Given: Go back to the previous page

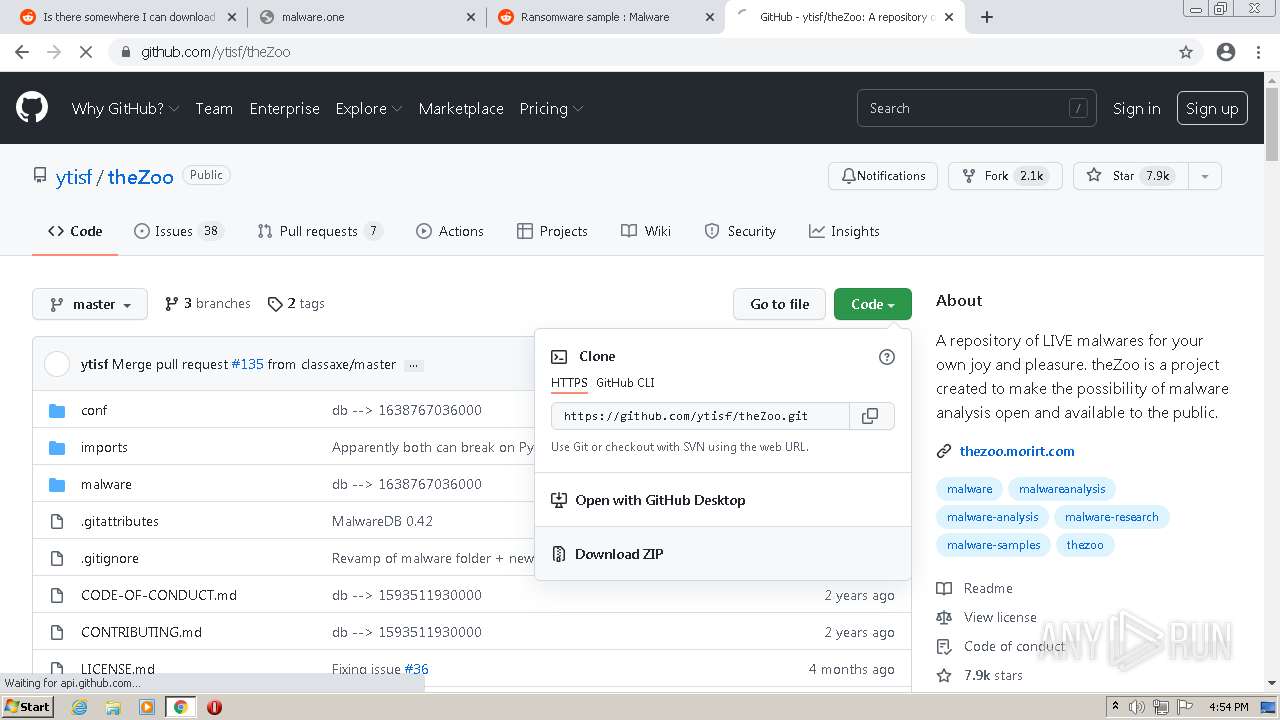Looking at the screenshot, I should click(22, 52).
